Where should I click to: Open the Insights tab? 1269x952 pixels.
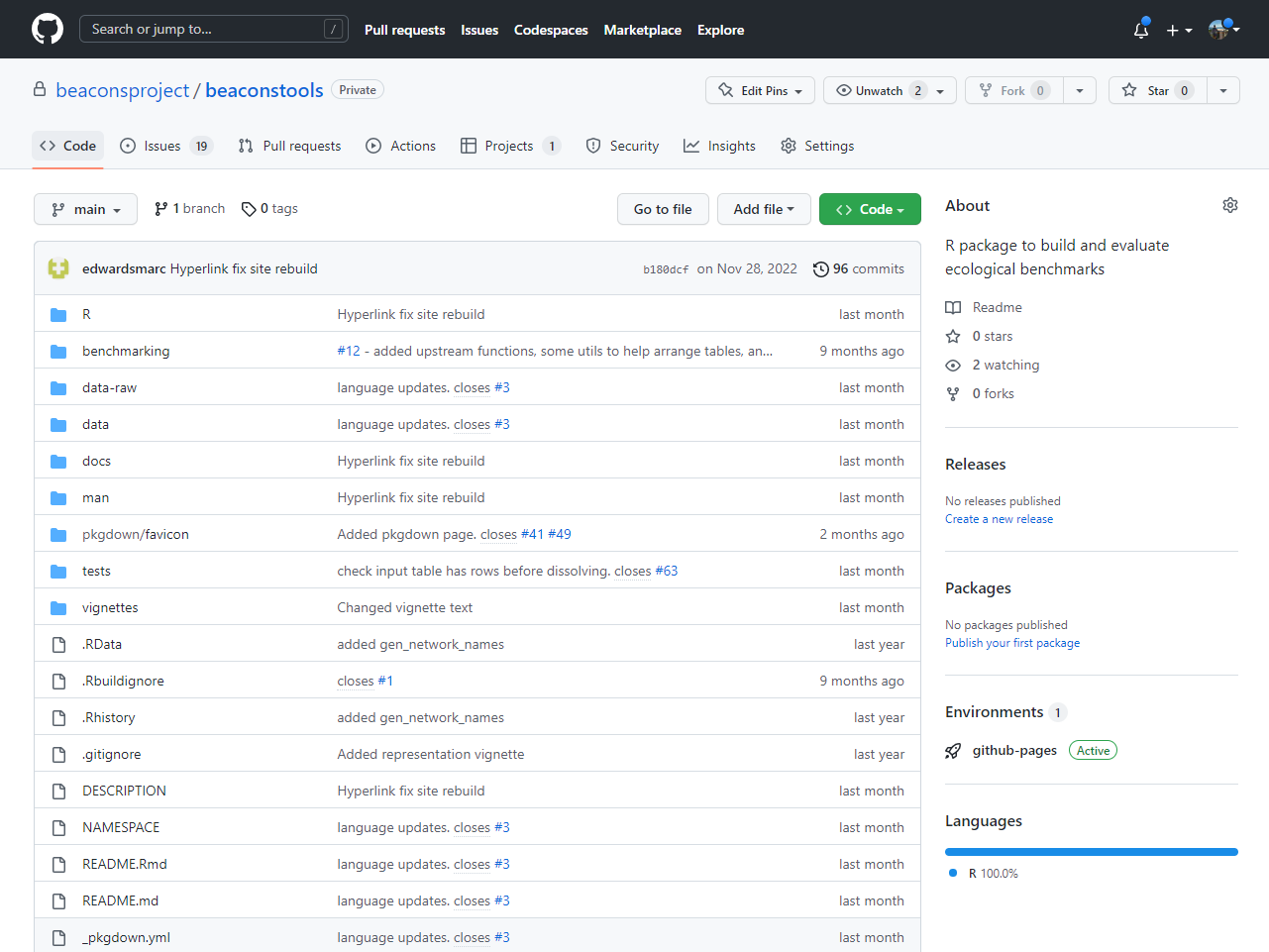[x=719, y=146]
